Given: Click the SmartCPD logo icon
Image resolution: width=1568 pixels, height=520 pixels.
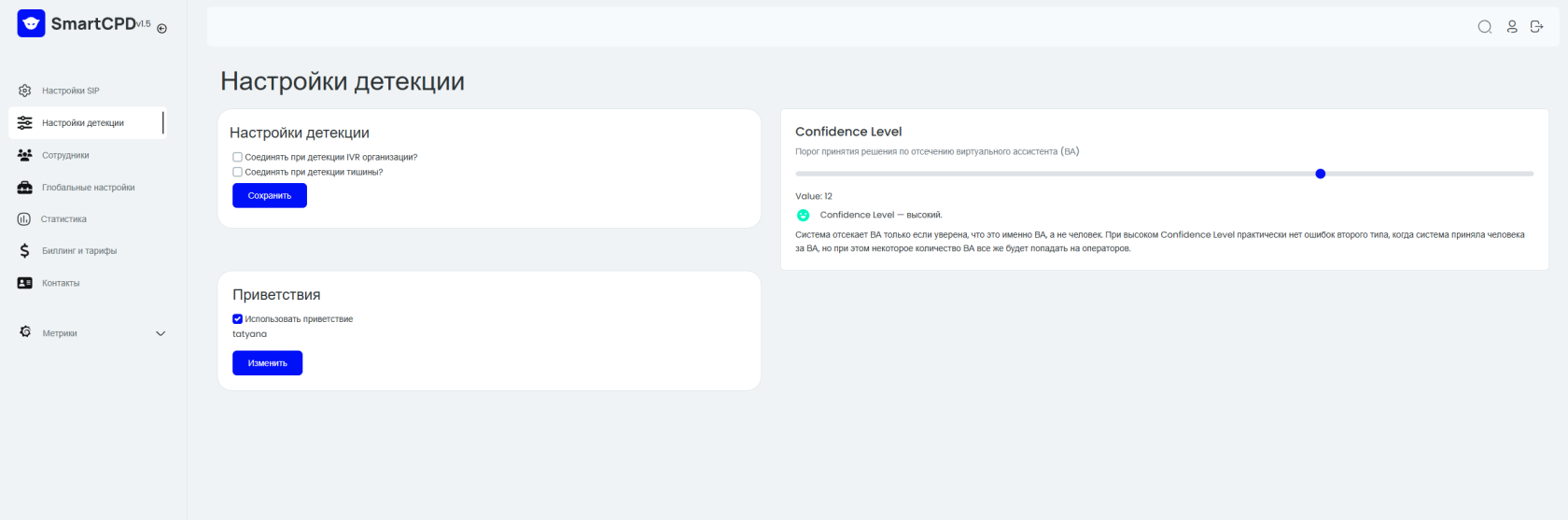Looking at the screenshot, I should coord(31,23).
